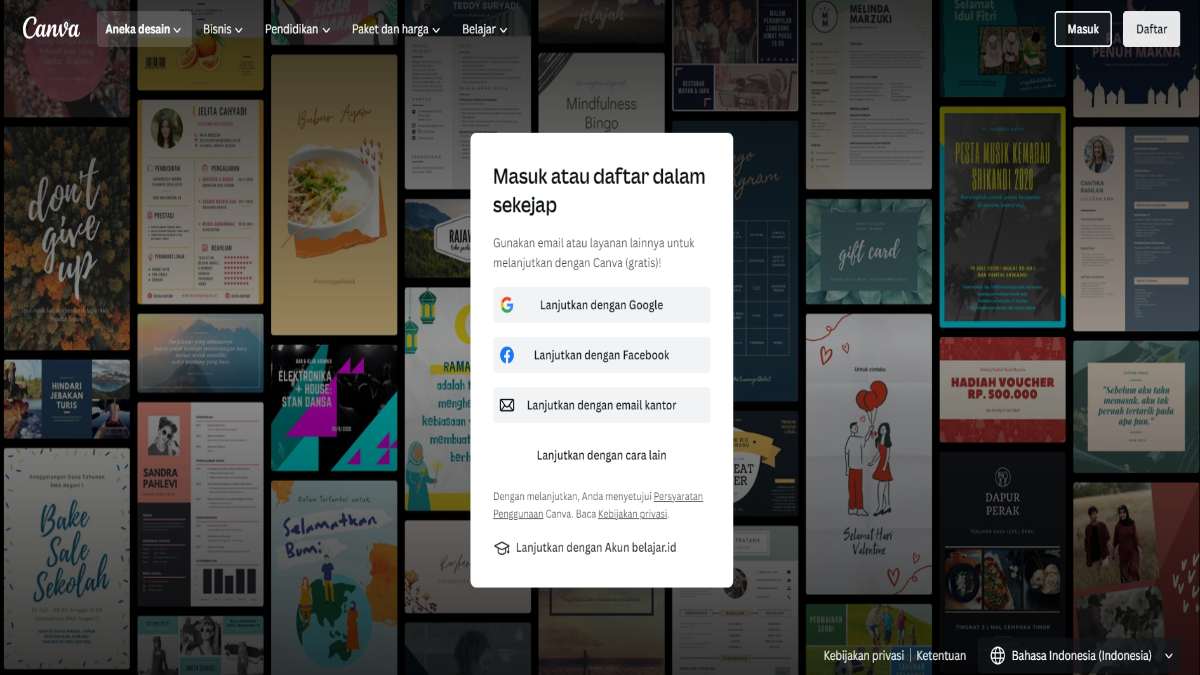Open the Bubur Ayam food poster
This screenshot has height=675, width=1200.
click(334, 194)
